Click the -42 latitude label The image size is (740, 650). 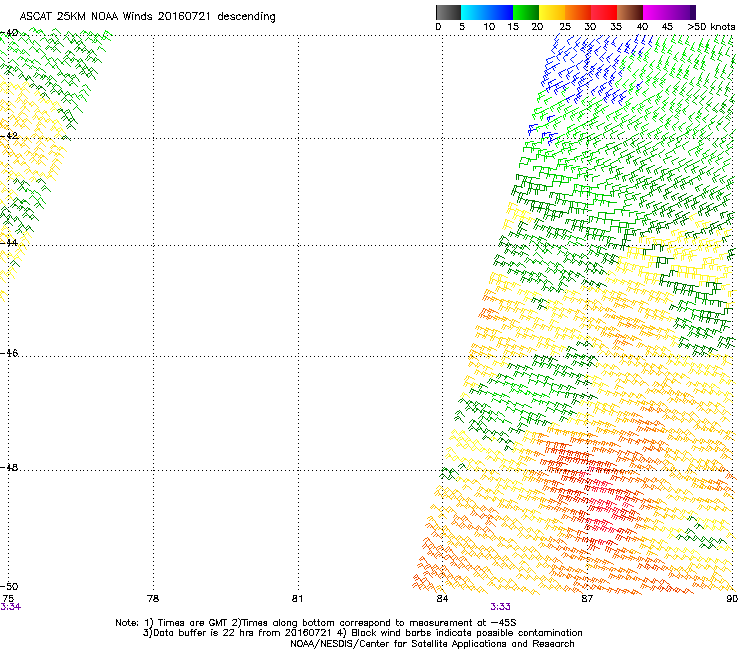9,135
